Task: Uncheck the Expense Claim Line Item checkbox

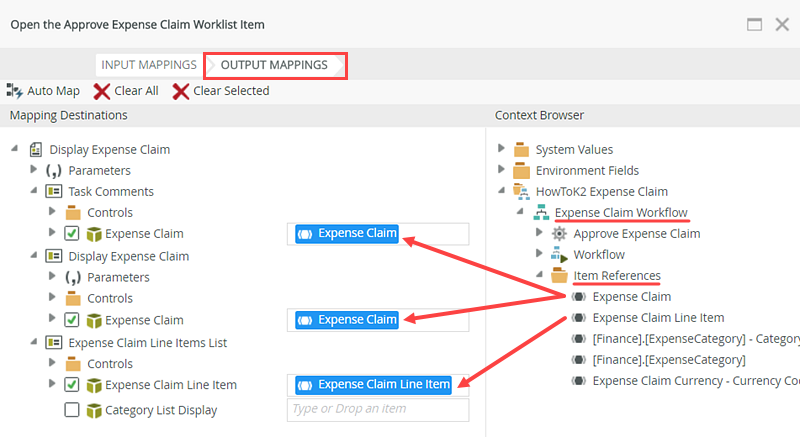Action: coord(72,384)
